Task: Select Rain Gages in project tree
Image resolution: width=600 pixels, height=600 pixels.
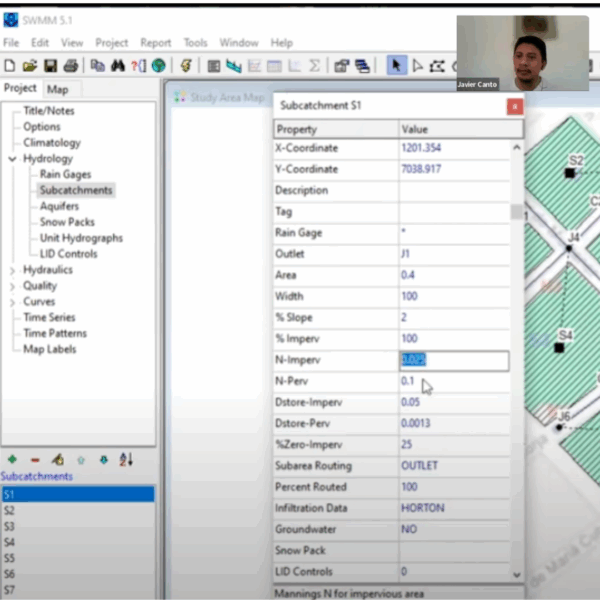Action: point(65,175)
